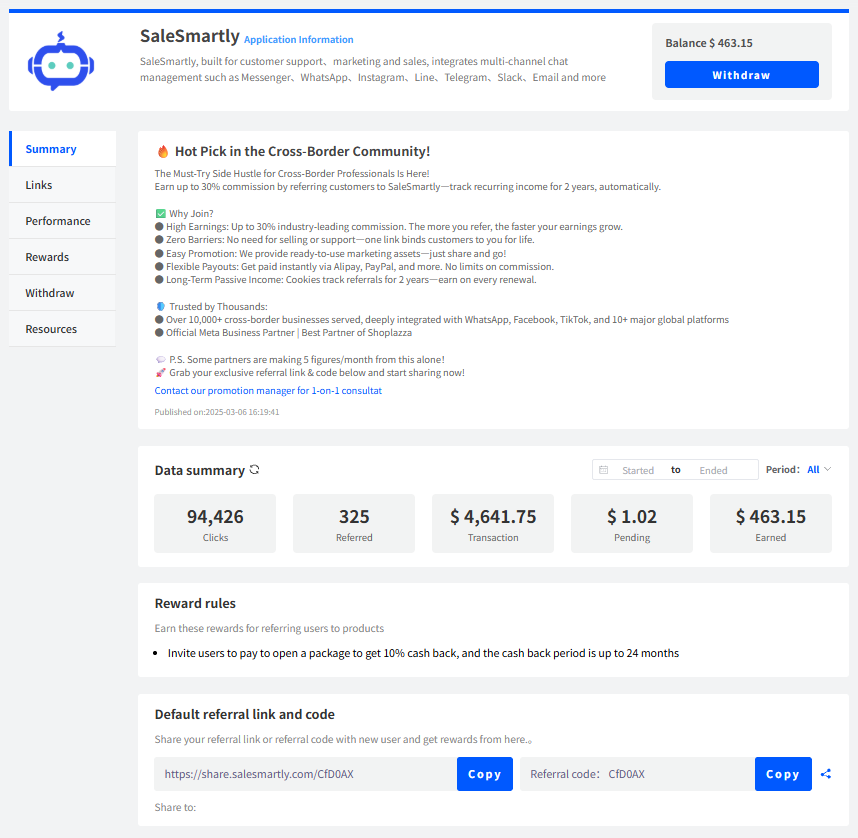Viewport: 858px width, 838px height.
Task: Switch to the Links tab
Action: [x=62, y=185]
